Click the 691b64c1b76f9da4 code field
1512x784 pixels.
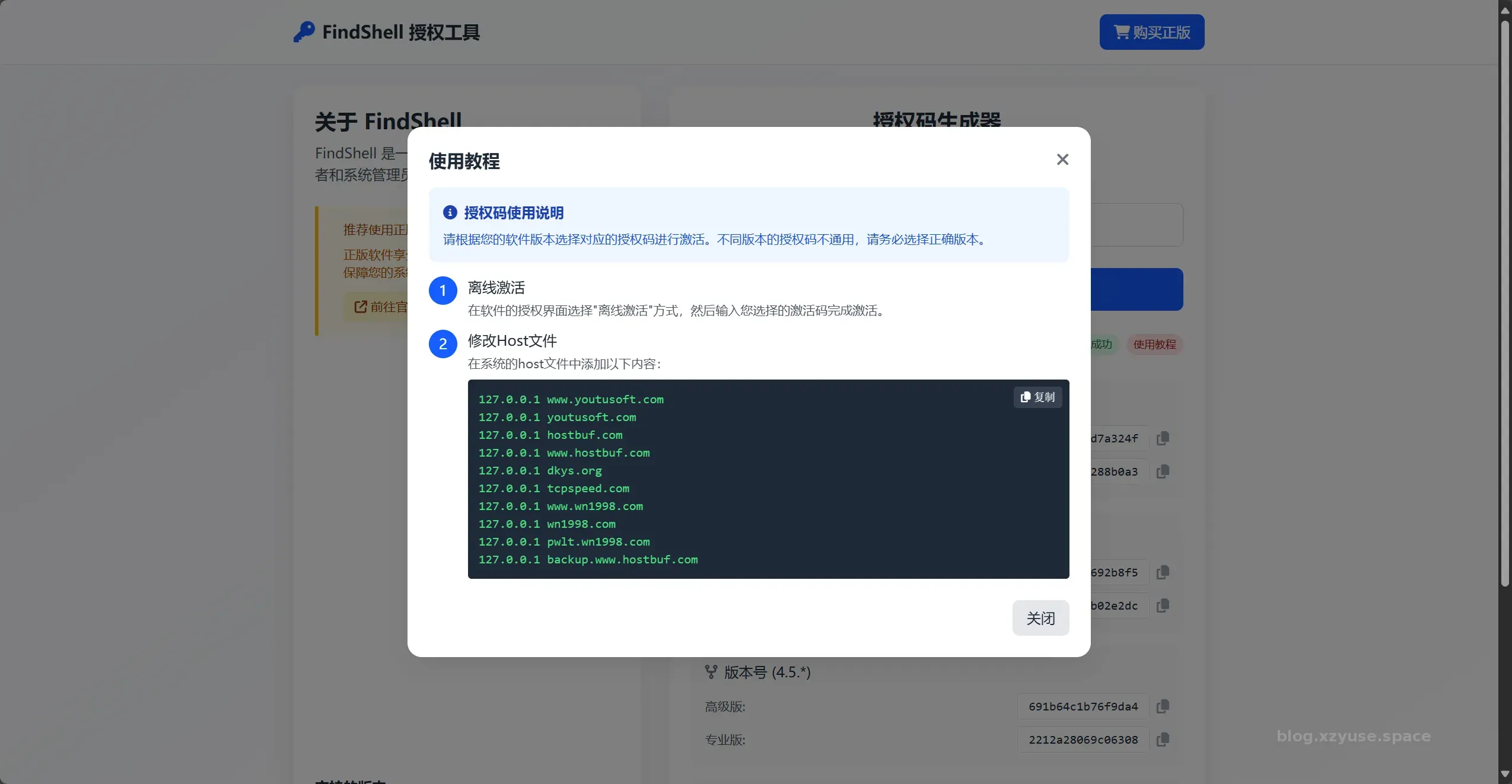click(x=1083, y=706)
